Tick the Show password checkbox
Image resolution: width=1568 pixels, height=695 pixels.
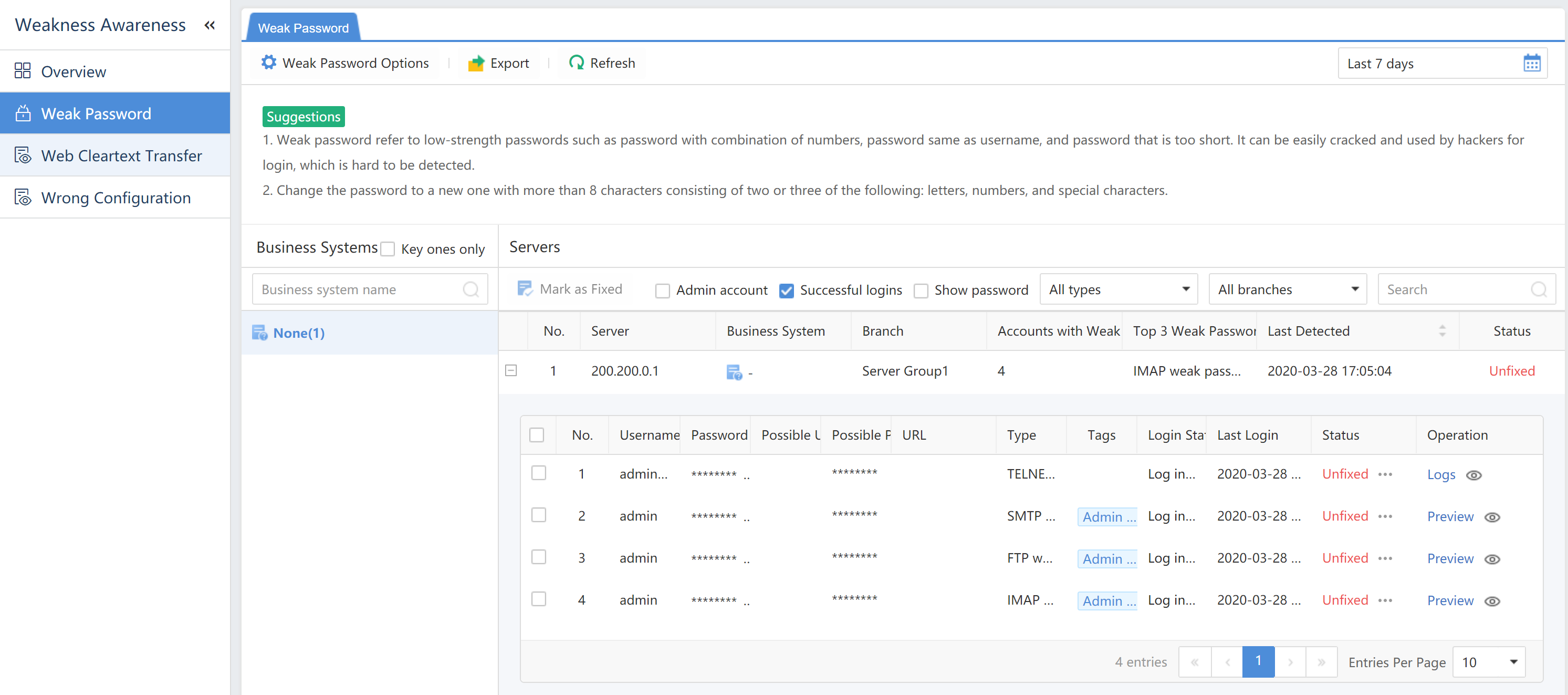click(921, 291)
